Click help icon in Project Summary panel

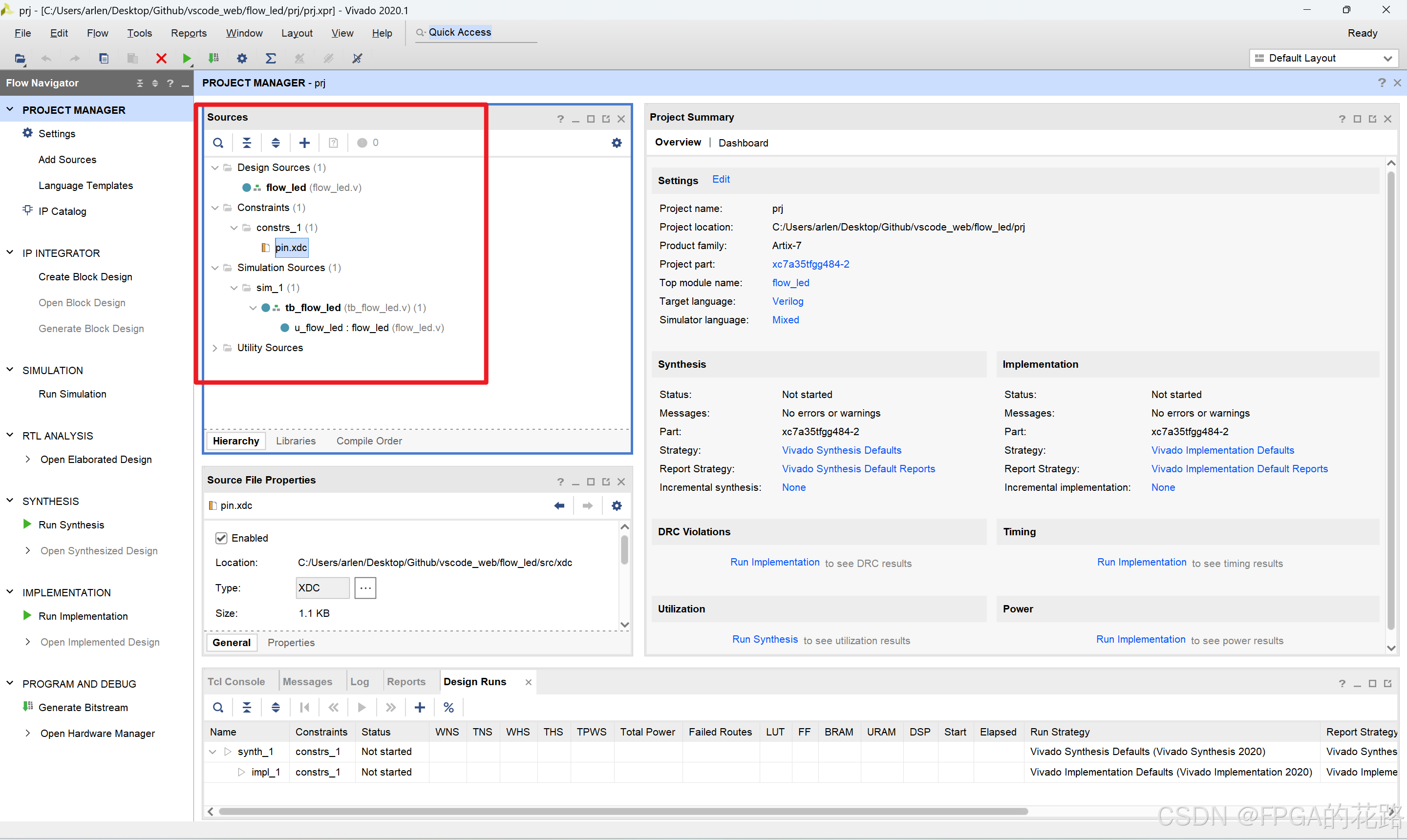click(x=1342, y=119)
